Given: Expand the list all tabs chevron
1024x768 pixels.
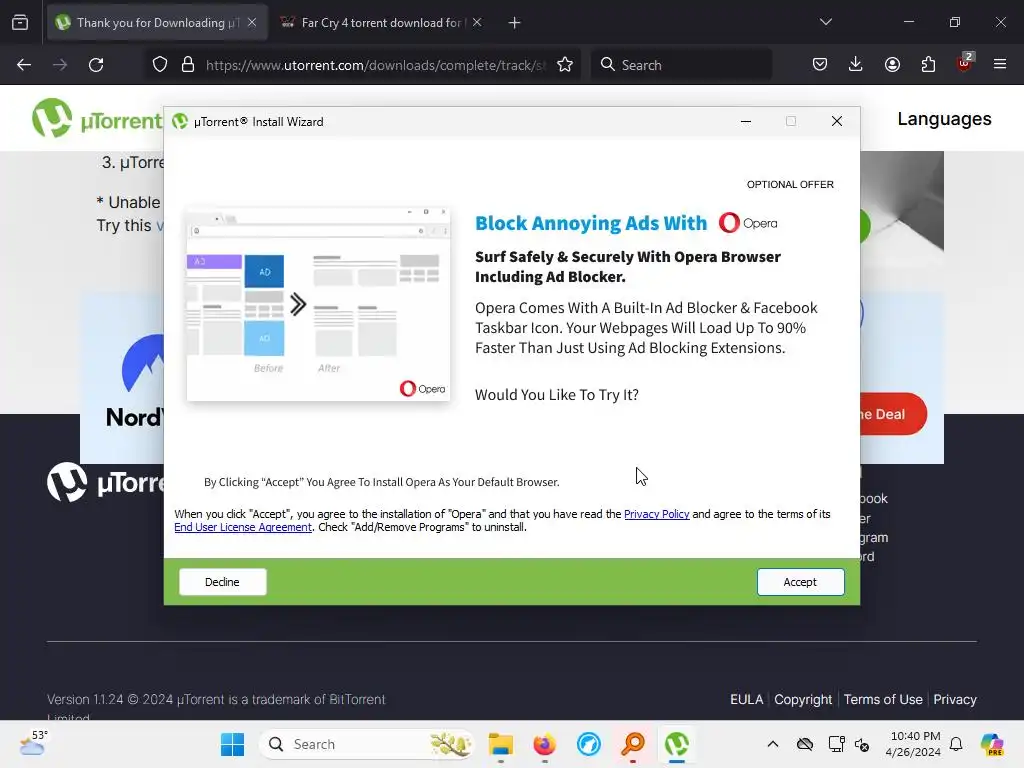Looking at the screenshot, I should [x=826, y=22].
